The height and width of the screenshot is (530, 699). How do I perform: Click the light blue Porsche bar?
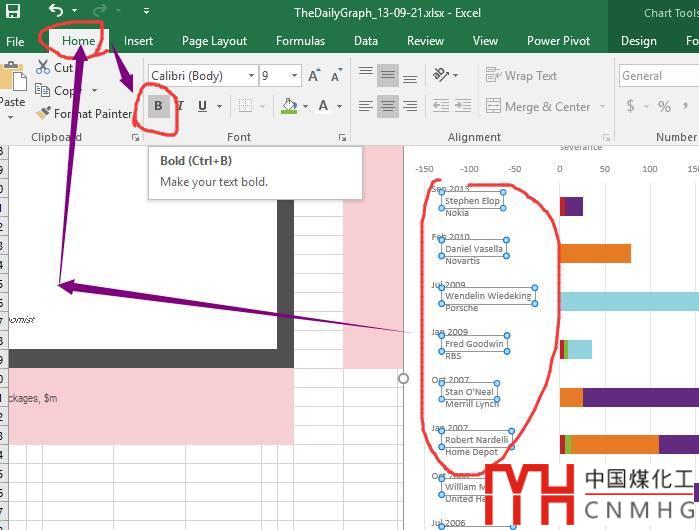point(629,301)
